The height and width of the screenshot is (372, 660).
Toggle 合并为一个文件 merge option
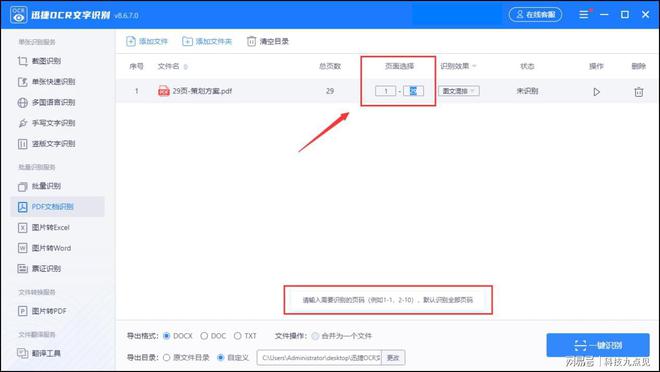coord(315,336)
